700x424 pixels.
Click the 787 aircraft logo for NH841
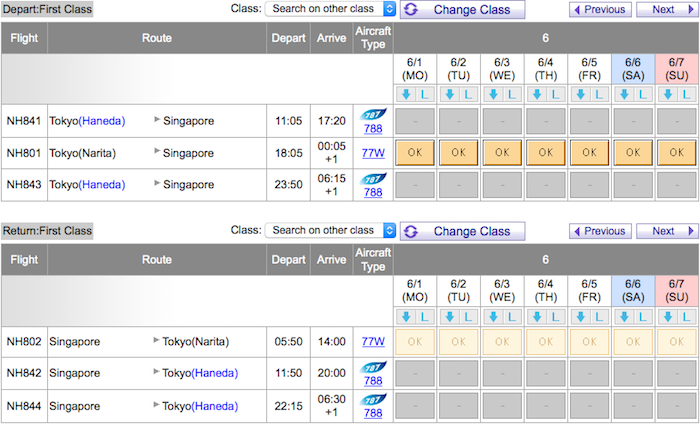coord(373,114)
